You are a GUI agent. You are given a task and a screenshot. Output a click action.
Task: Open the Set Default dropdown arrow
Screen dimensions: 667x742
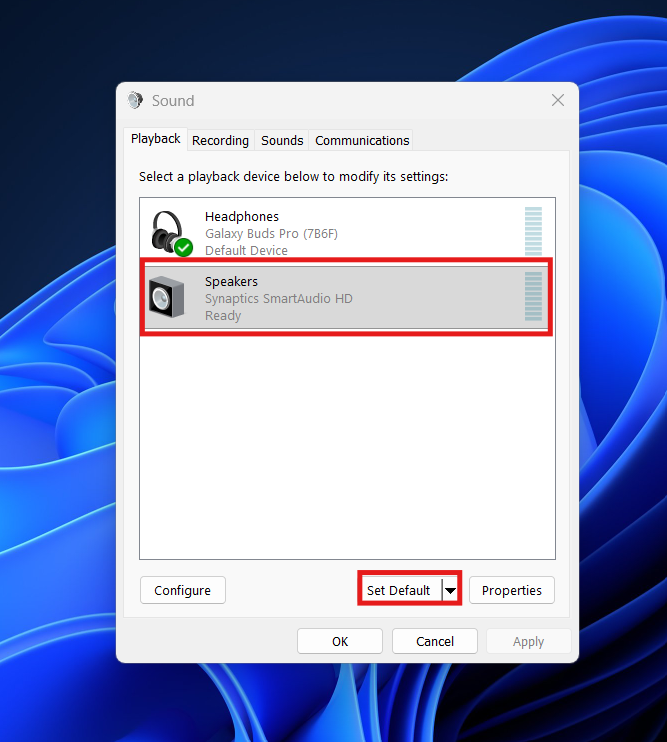[450, 590]
